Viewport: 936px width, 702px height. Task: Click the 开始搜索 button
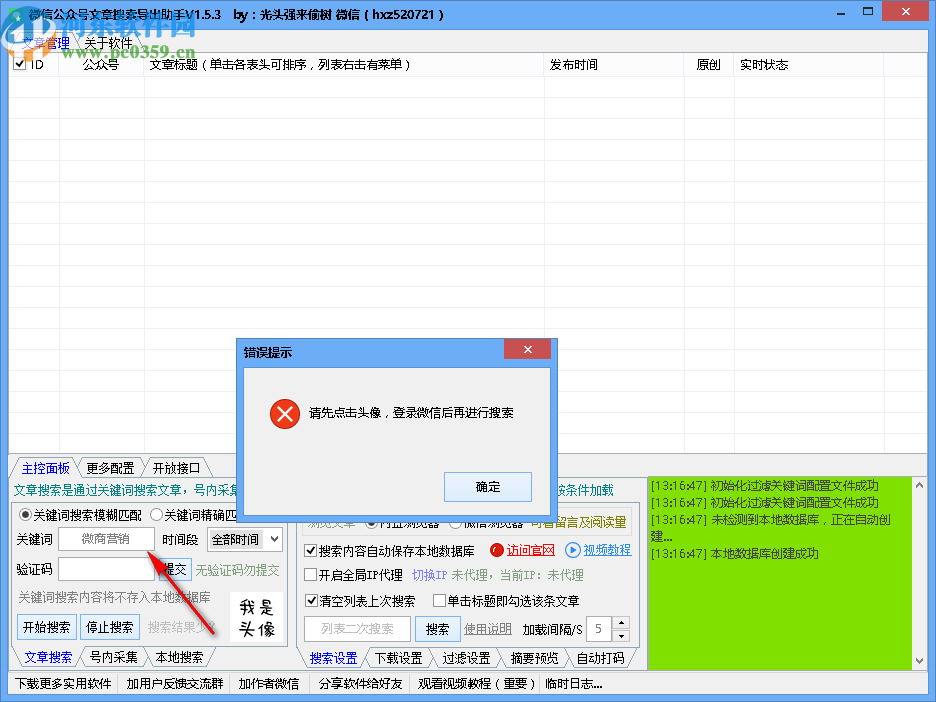tap(46, 627)
